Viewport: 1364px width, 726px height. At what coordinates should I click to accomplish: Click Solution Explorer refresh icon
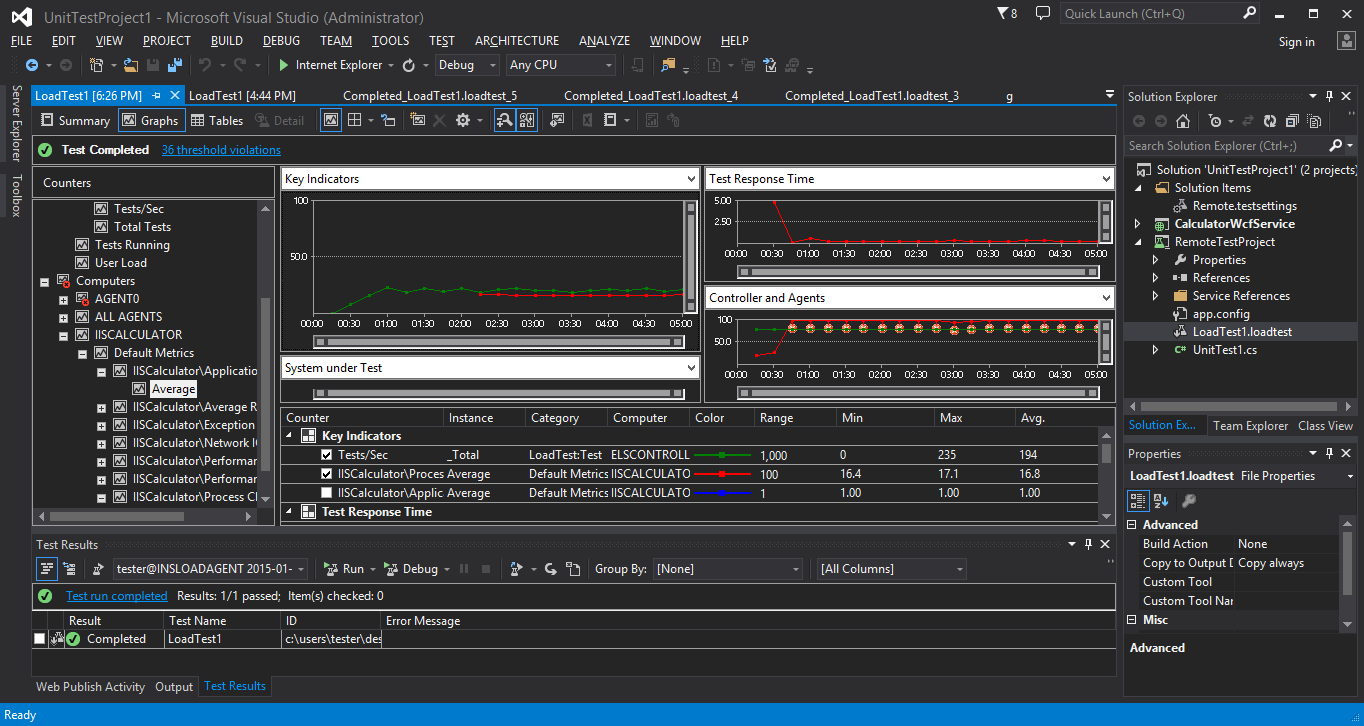pyautogui.click(x=1270, y=121)
